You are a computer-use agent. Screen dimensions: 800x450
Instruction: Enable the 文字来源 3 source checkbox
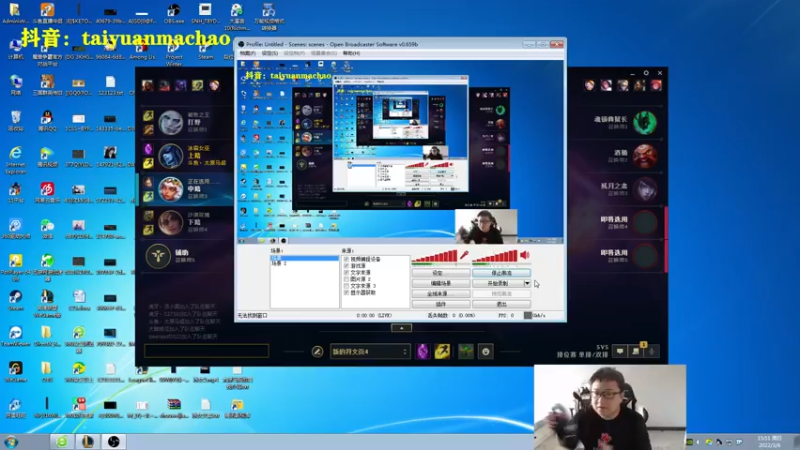pyautogui.click(x=346, y=286)
